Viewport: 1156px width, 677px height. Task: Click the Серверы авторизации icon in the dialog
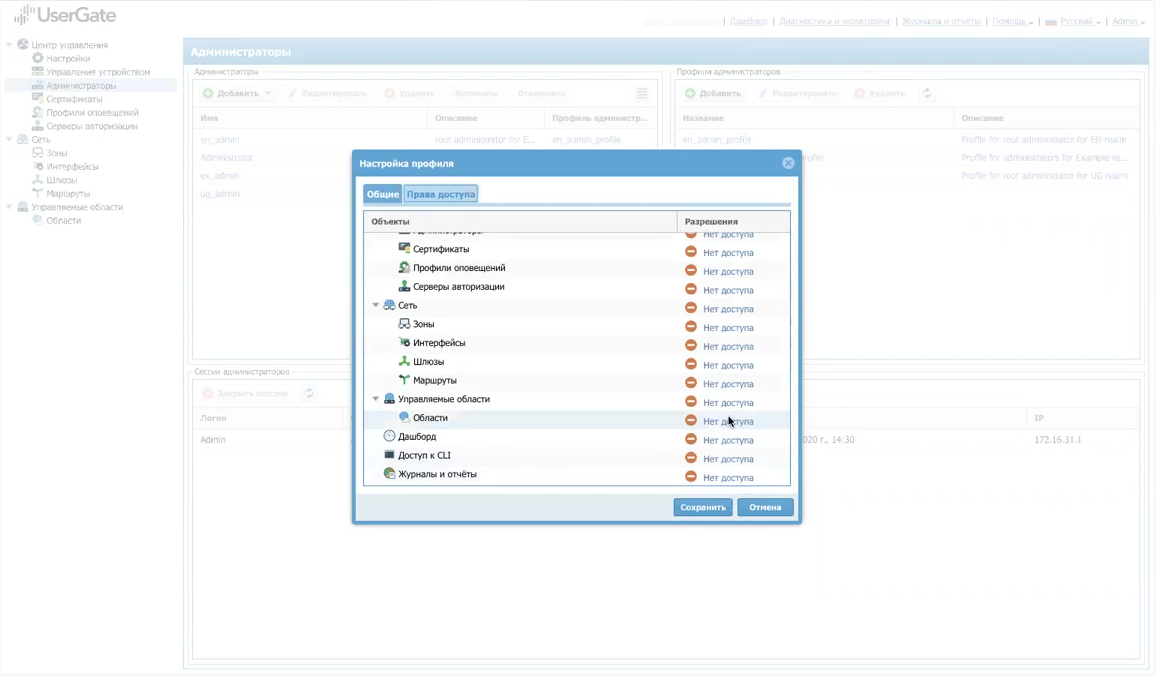click(x=404, y=286)
